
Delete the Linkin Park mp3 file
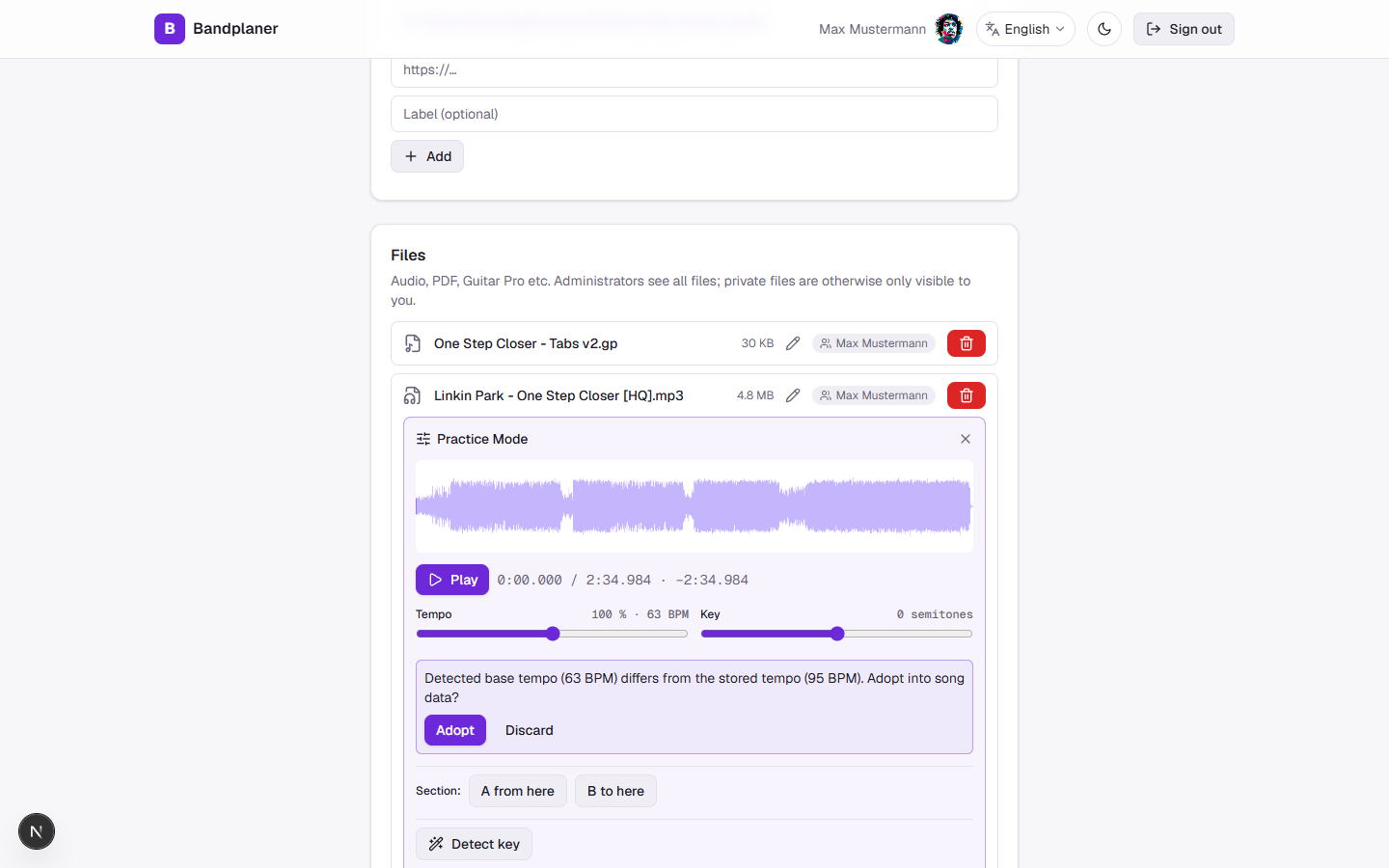[x=967, y=395]
